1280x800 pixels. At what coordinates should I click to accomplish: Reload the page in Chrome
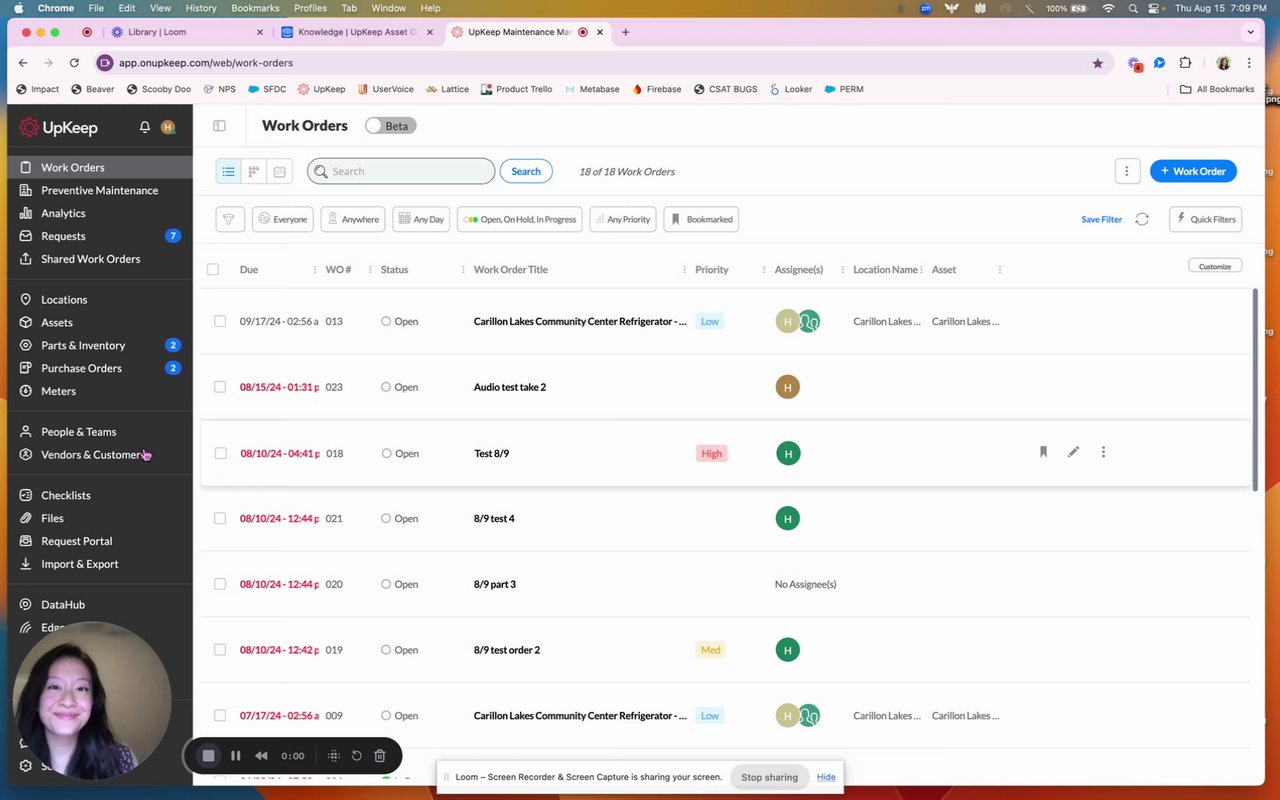click(x=74, y=63)
